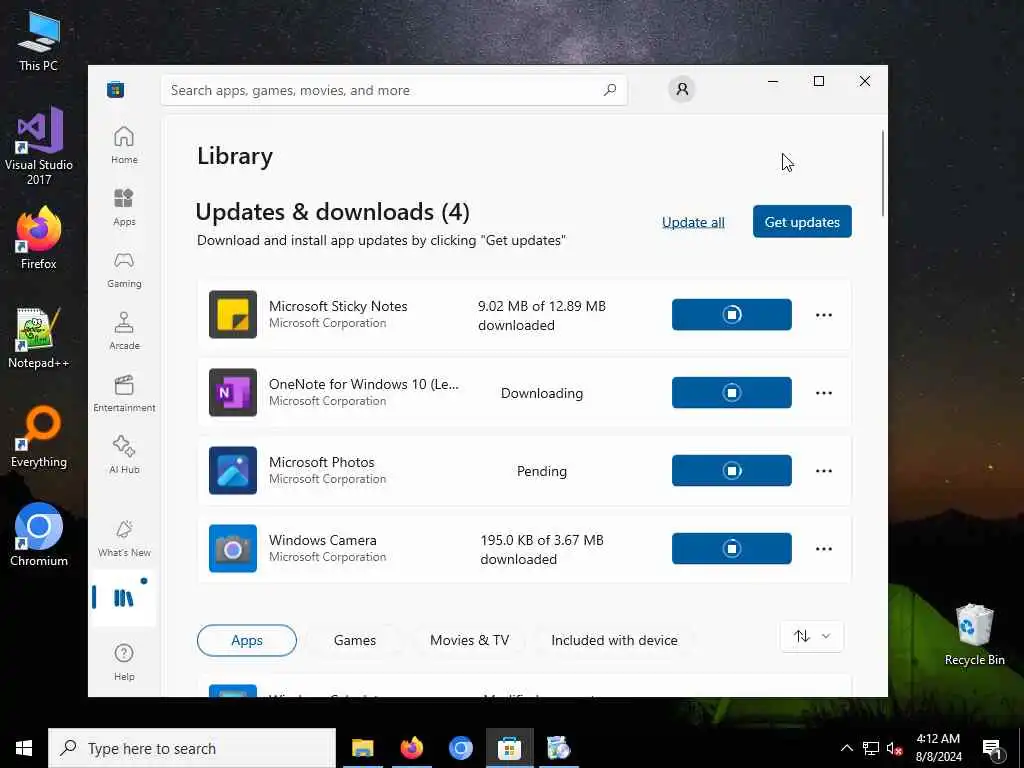
Task: Click the Update all link
Action: [x=693, y=222]
